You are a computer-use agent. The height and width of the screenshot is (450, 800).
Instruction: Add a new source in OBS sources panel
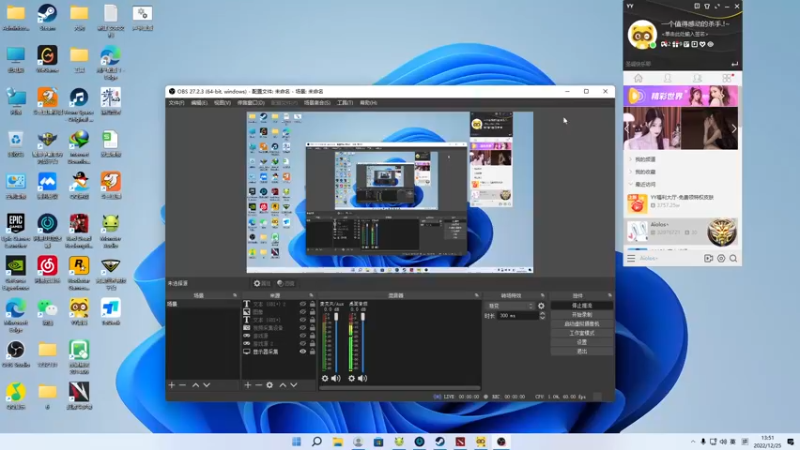pyautogui.click(x=247, y=385)
